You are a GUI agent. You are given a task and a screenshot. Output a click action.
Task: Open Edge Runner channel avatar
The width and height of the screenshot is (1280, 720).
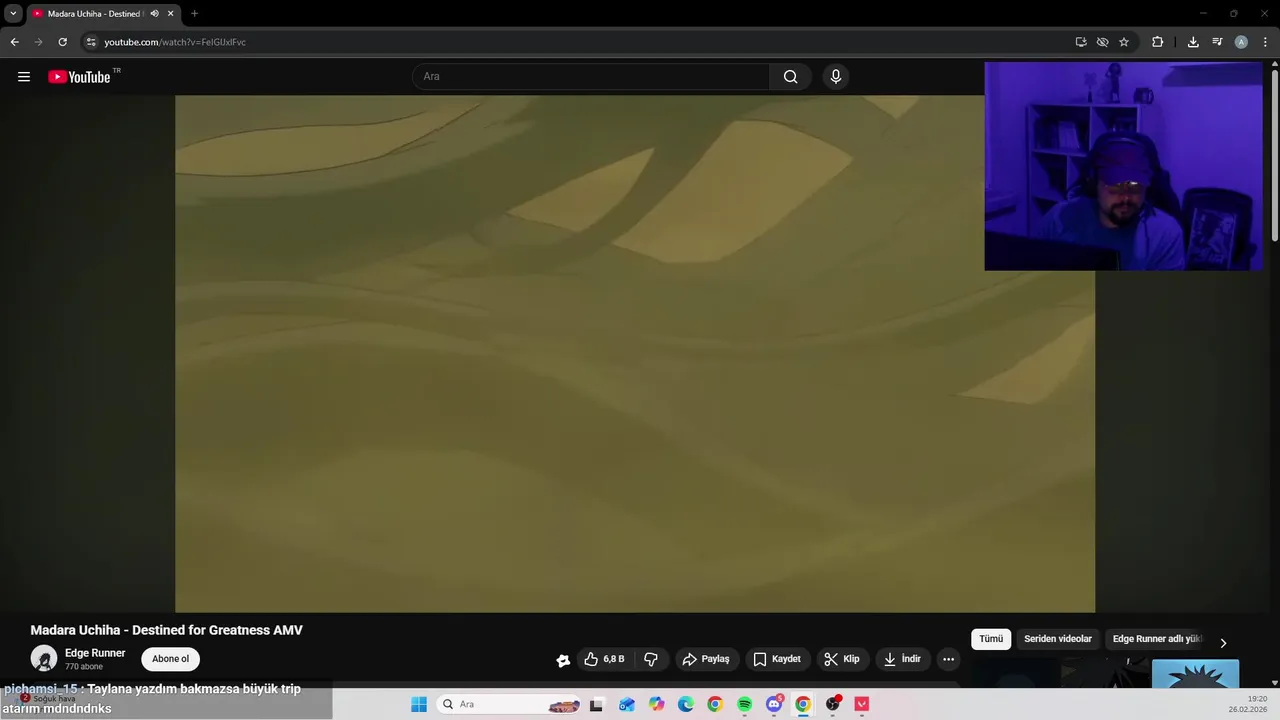click(44, 659)
